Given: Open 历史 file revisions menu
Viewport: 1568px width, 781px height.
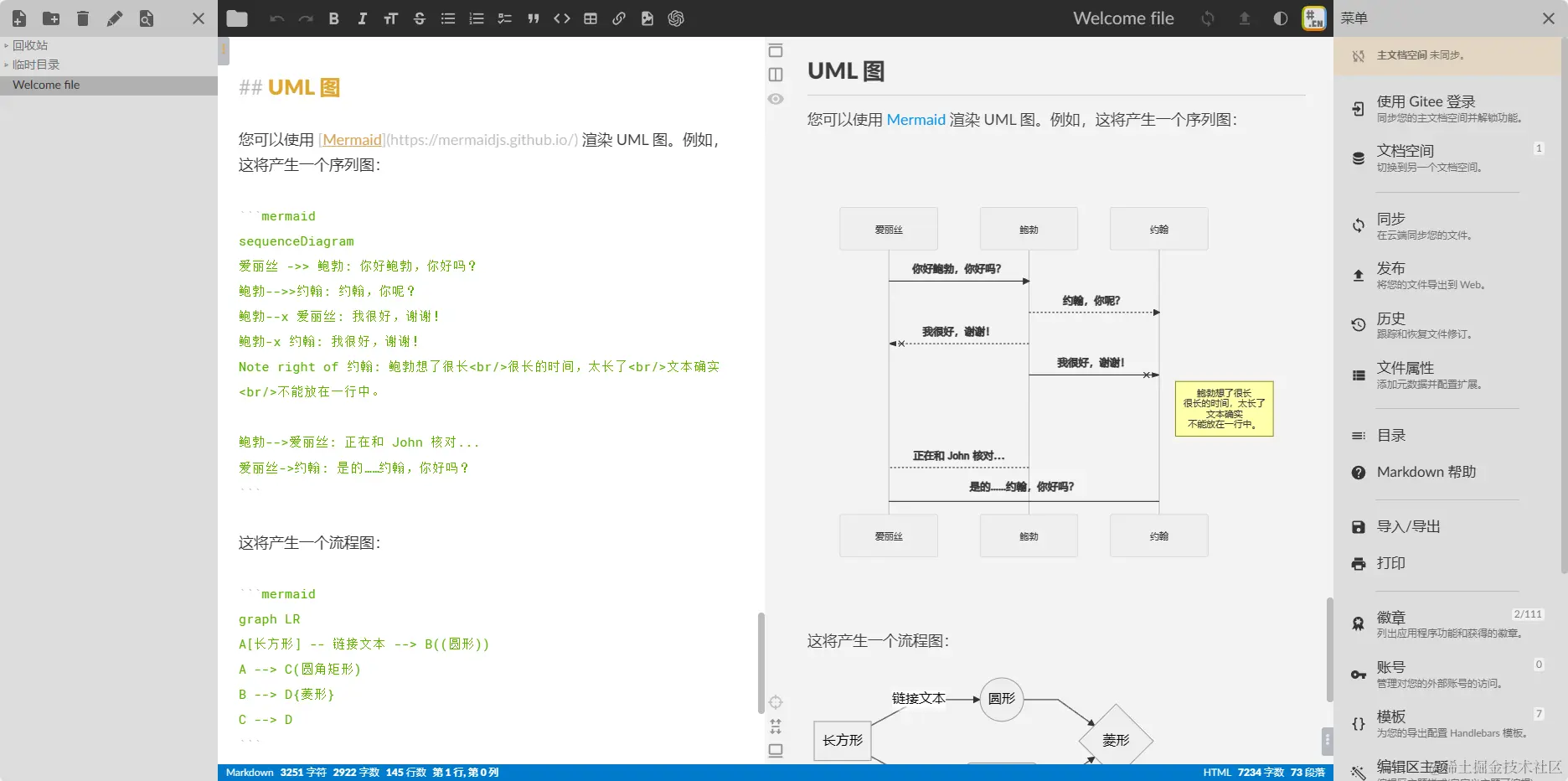Looking at the screenshot, I should 1447,325.
